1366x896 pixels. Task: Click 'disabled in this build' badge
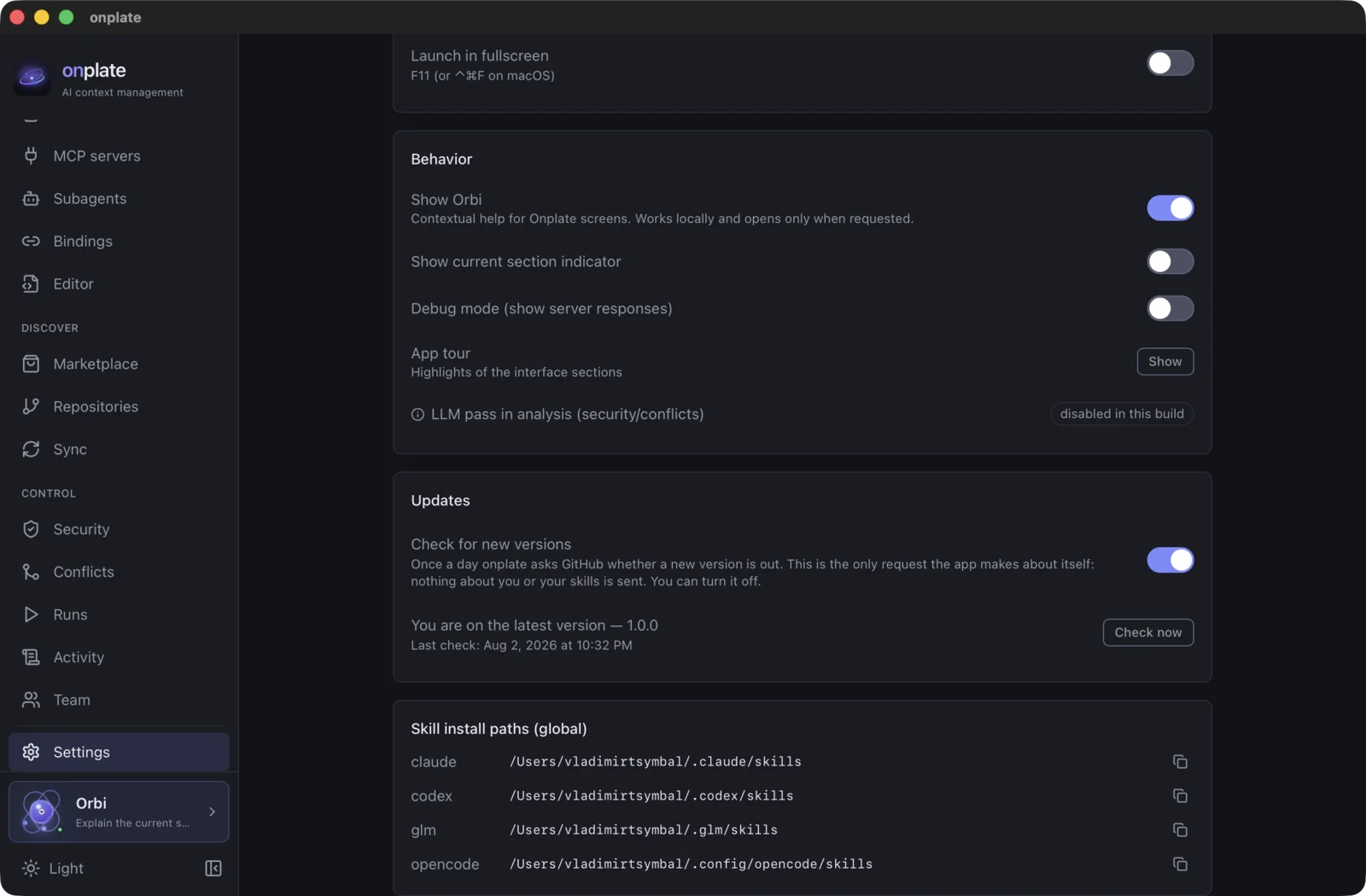(1122, 414)
